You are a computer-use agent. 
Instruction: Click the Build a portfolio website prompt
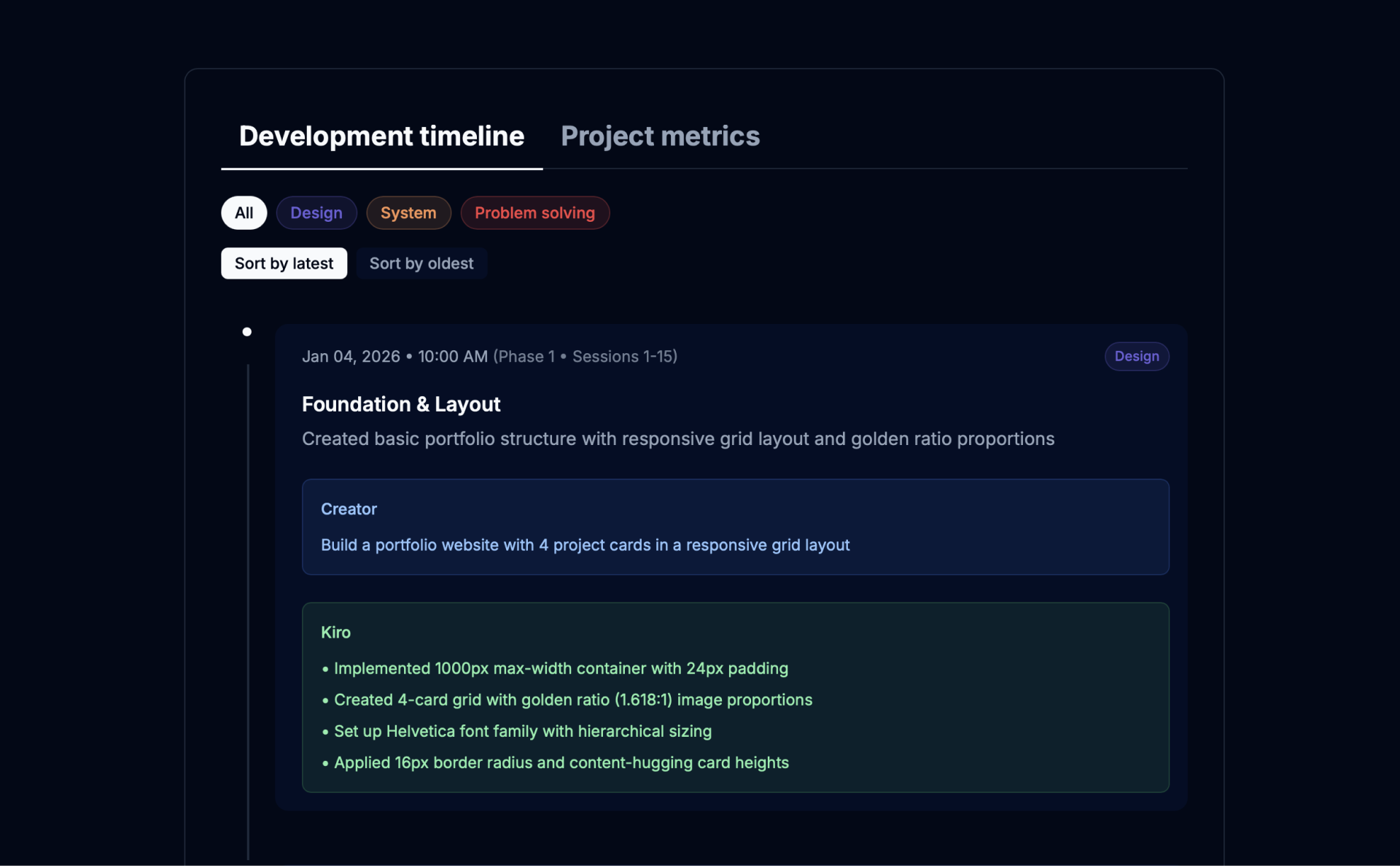coord(585,545)
